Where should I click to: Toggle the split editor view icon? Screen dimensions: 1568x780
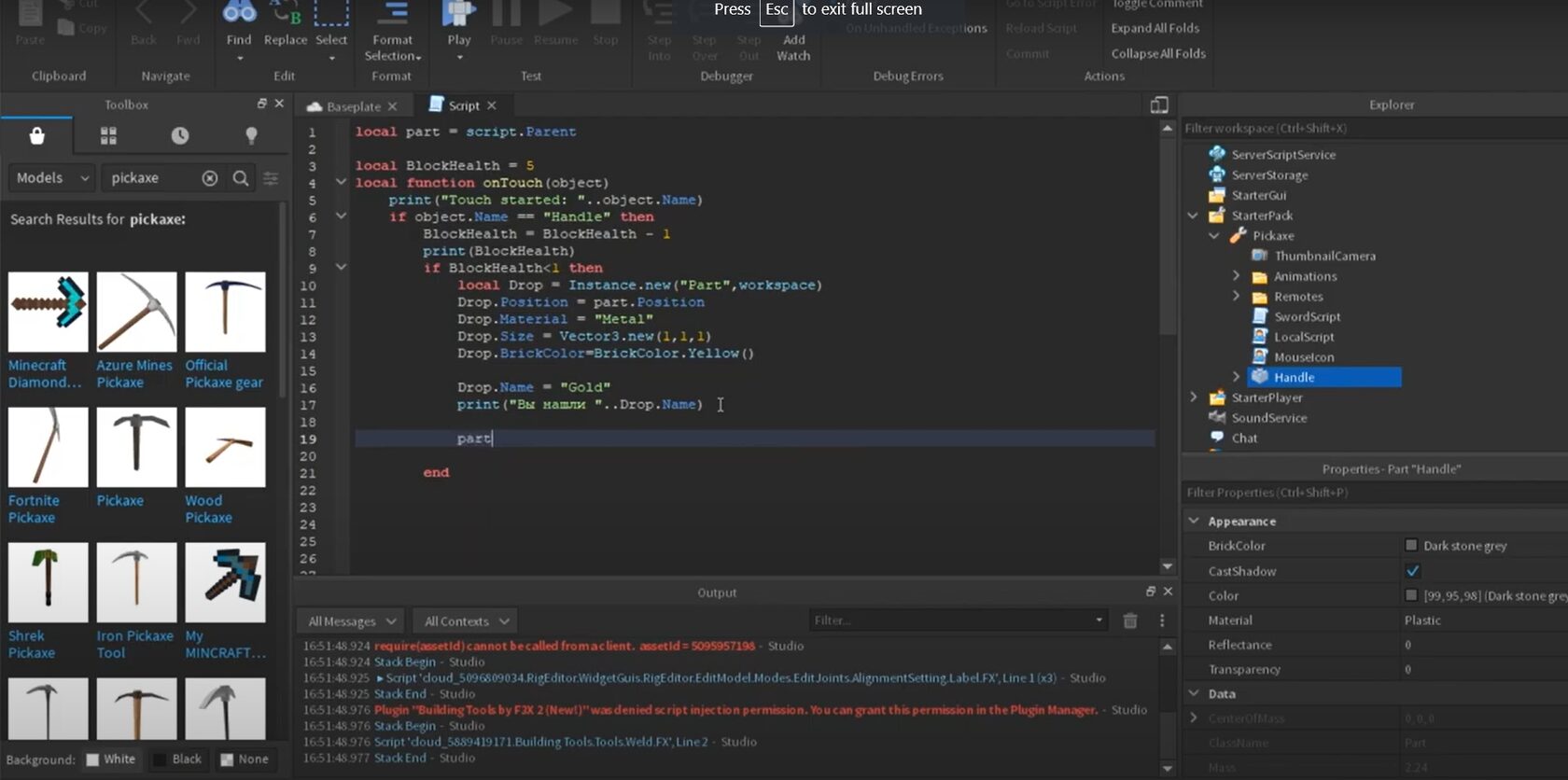[x=1159, y=105]
